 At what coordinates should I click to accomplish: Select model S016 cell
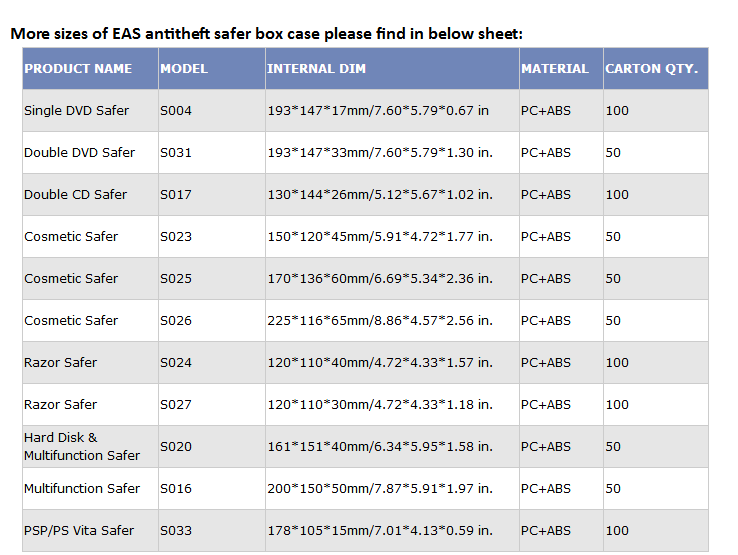(x=212, y=489)
